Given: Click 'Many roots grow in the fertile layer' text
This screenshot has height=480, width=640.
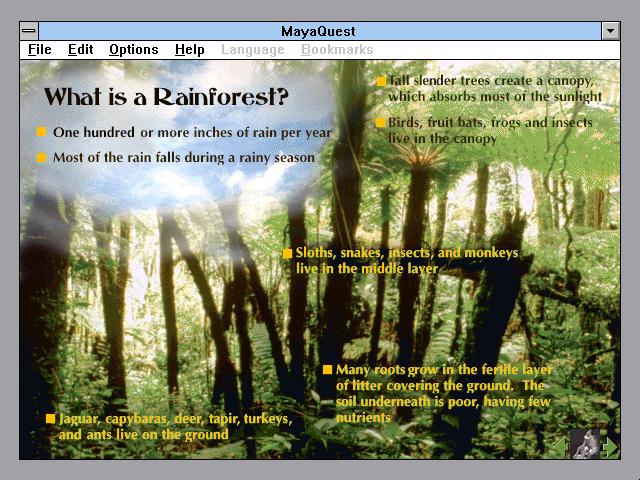Looking at the screenshot, I should pos(444,370).
